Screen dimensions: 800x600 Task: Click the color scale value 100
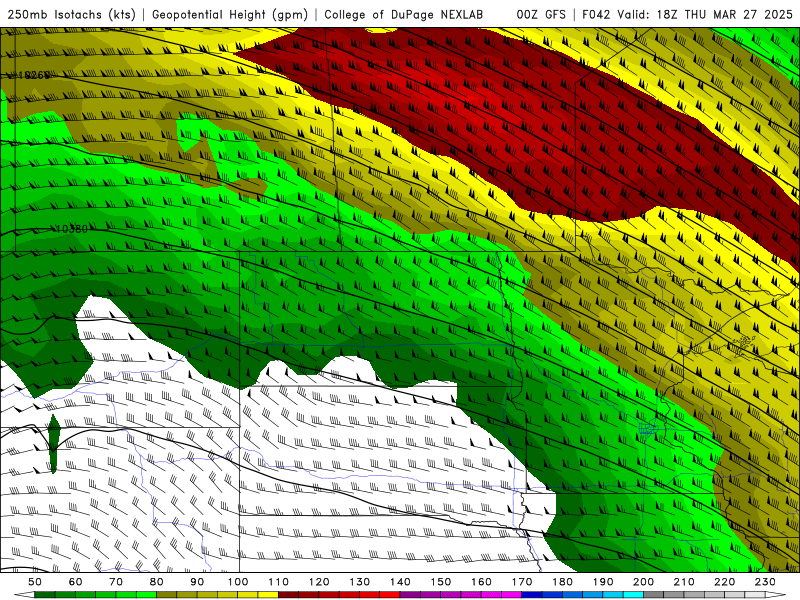(x=238, y=582)
